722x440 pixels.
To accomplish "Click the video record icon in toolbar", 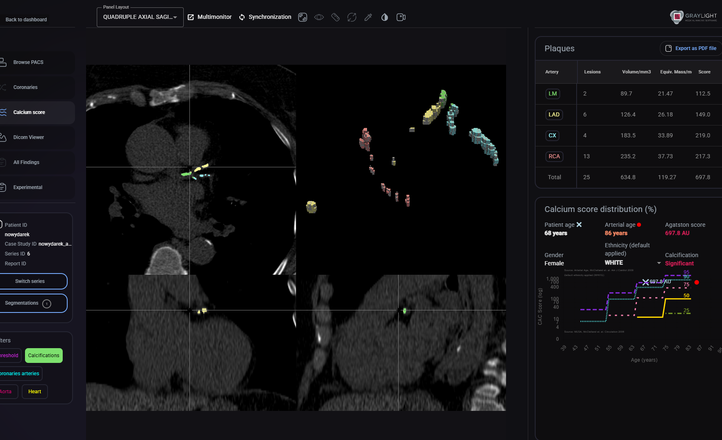I will (401, 17).
